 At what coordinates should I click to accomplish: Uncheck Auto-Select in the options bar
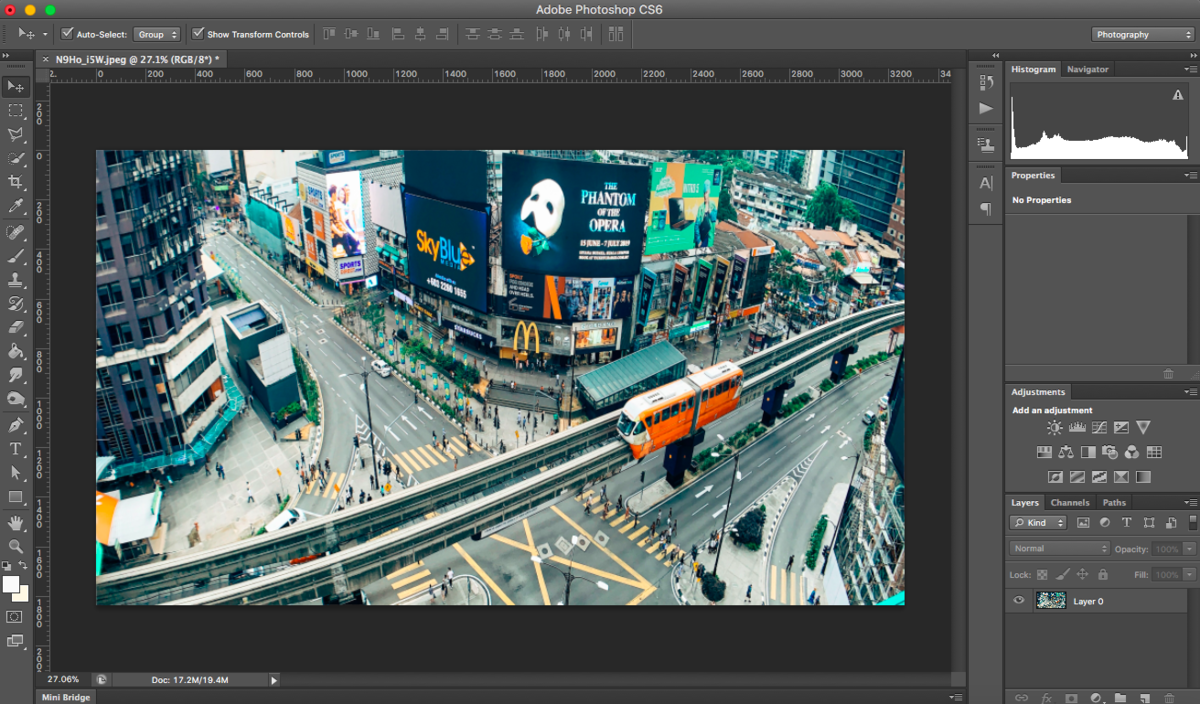(67, 33)
